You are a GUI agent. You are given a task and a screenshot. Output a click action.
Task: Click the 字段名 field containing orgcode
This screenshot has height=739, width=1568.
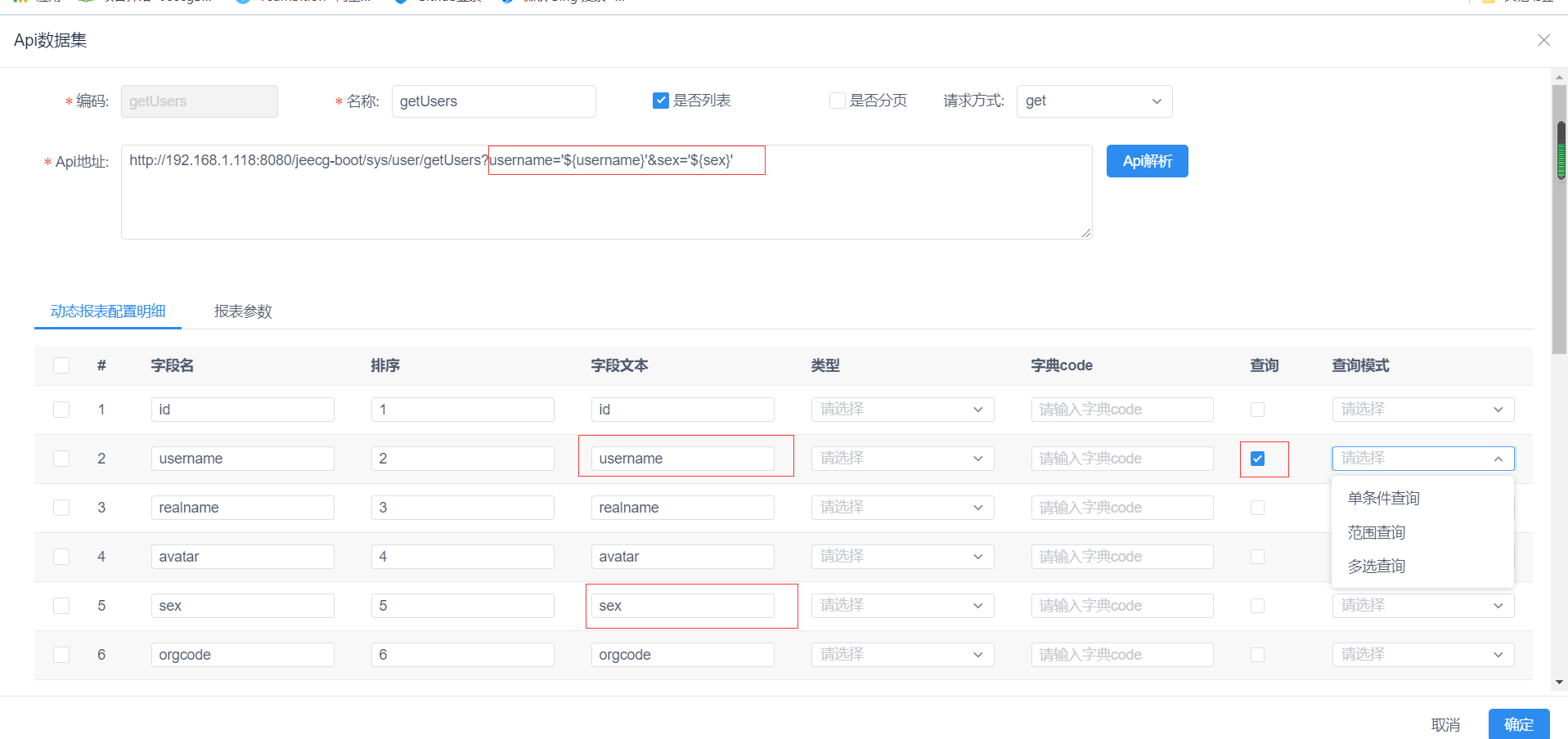242,655
